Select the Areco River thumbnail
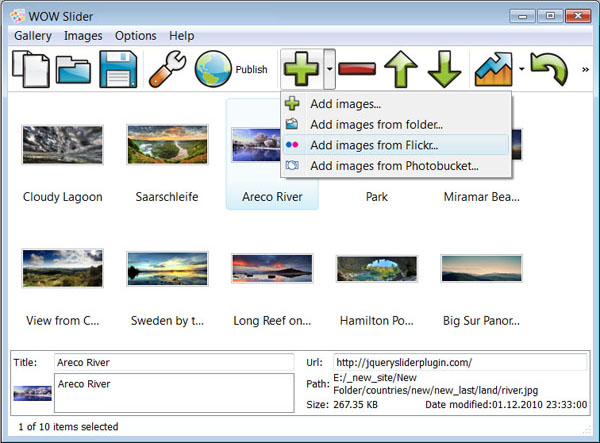The image size is (600, 443). pos(256,145)
